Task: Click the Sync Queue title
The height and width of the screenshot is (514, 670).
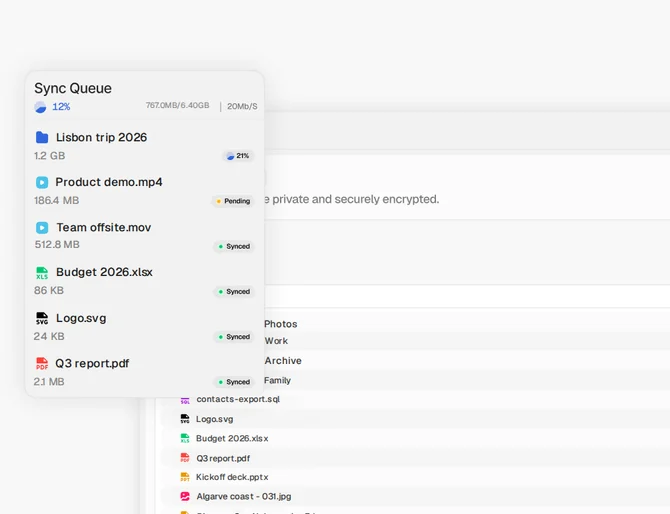Action: pos(73,88)
